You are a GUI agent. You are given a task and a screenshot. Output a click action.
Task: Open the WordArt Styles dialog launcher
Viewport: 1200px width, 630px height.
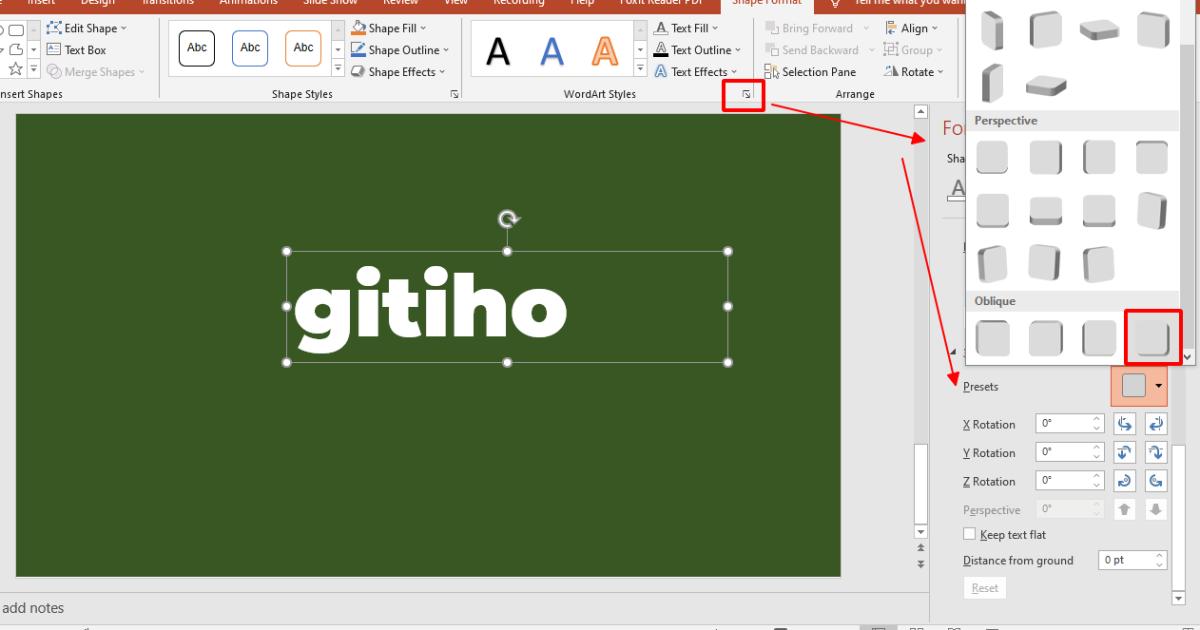pos(746,94)
